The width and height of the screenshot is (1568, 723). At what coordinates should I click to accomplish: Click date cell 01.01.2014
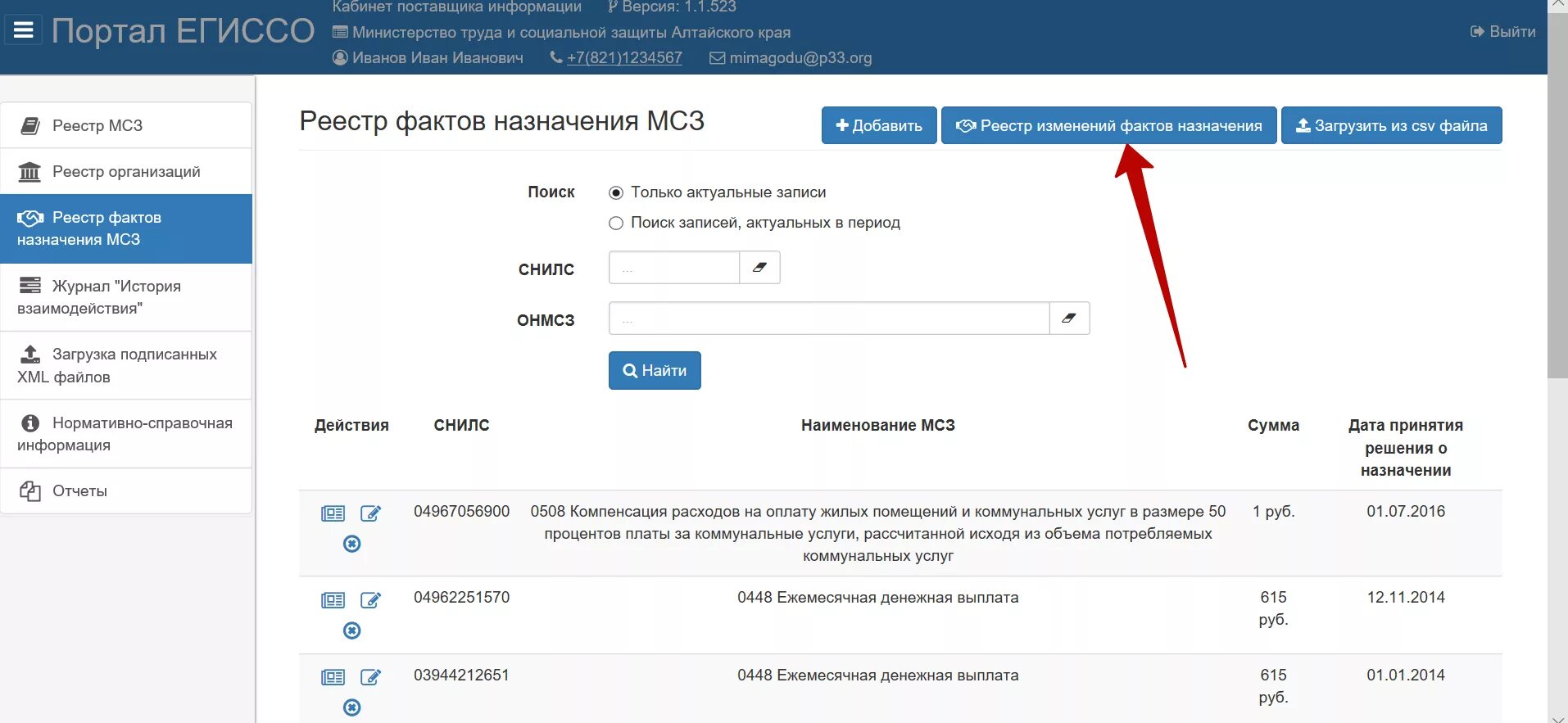(x=1406, y=676)
